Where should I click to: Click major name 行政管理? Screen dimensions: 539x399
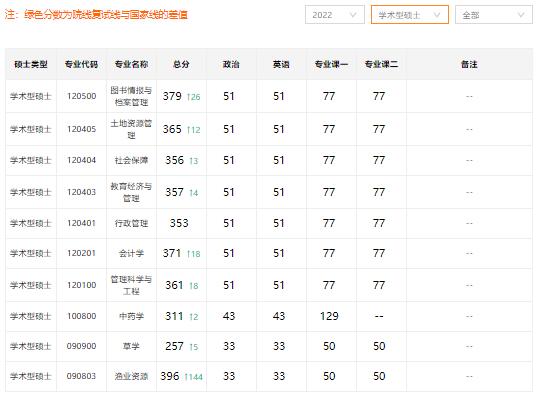click(131, 223)
